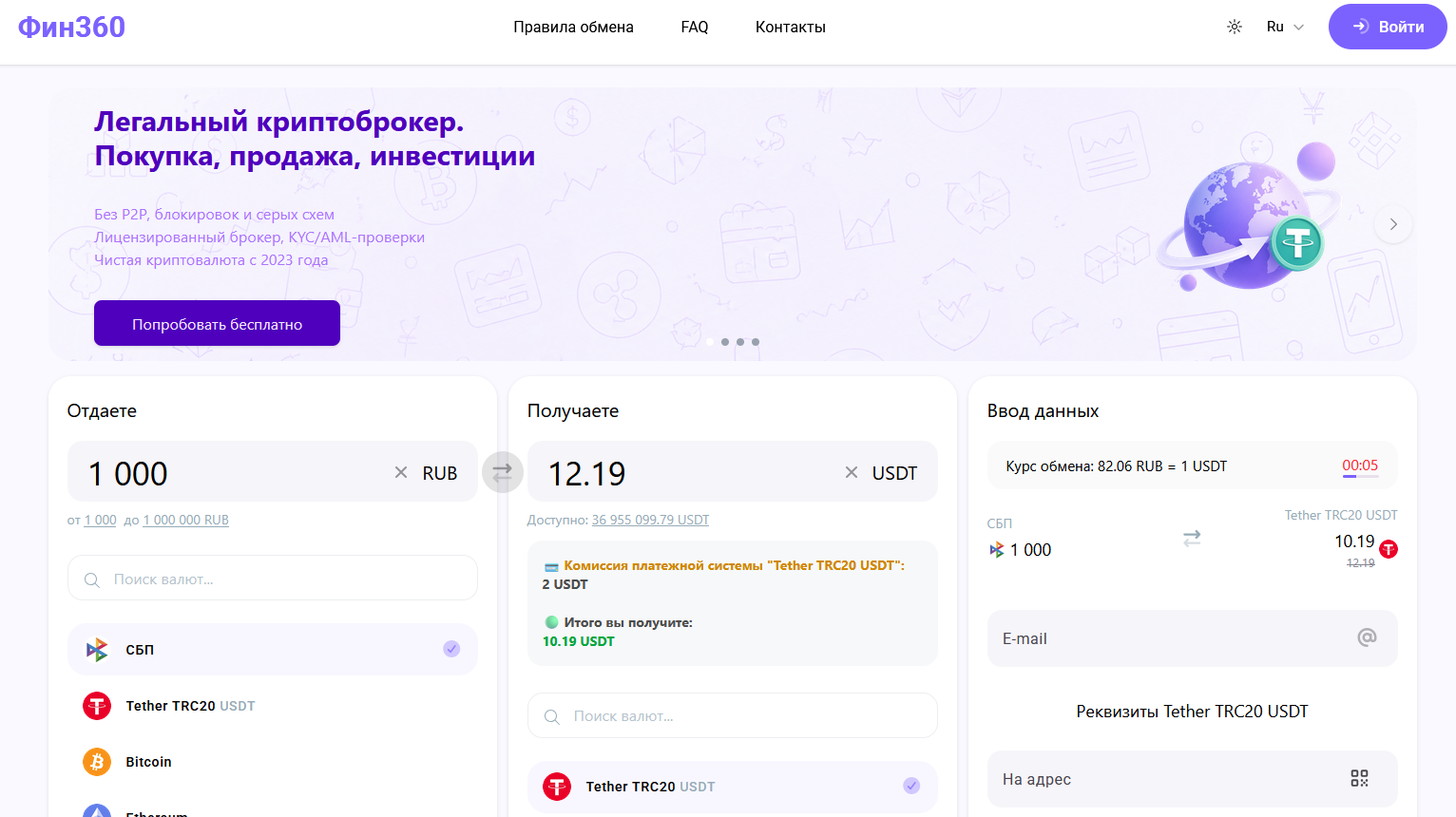1456x817 pixels.
Task: Click the card icon next to Комиссия
Action: point(551,567)
